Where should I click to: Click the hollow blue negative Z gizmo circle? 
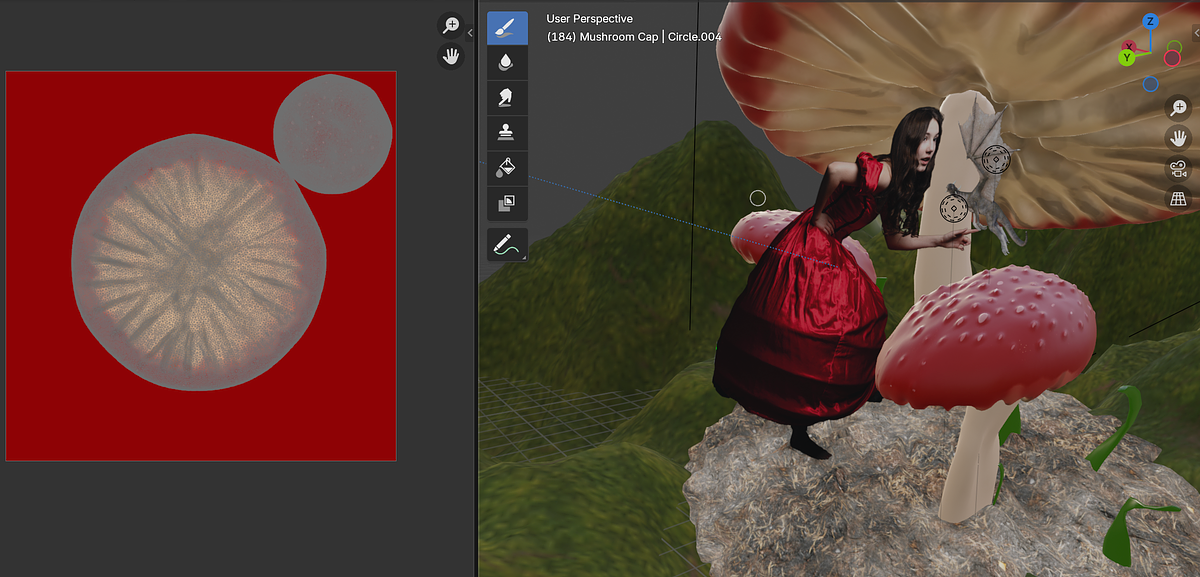coord(1151,84)
